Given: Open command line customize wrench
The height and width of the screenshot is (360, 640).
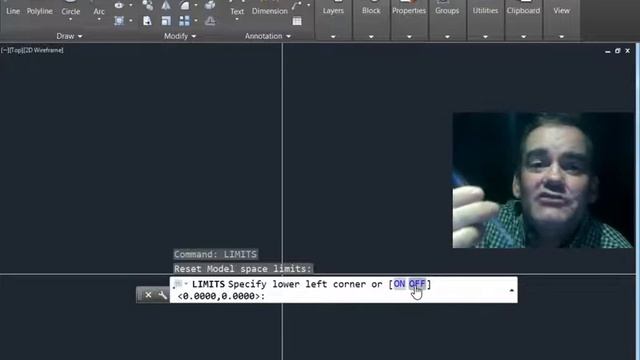Looking at the screenshot, I should point(162,295).
